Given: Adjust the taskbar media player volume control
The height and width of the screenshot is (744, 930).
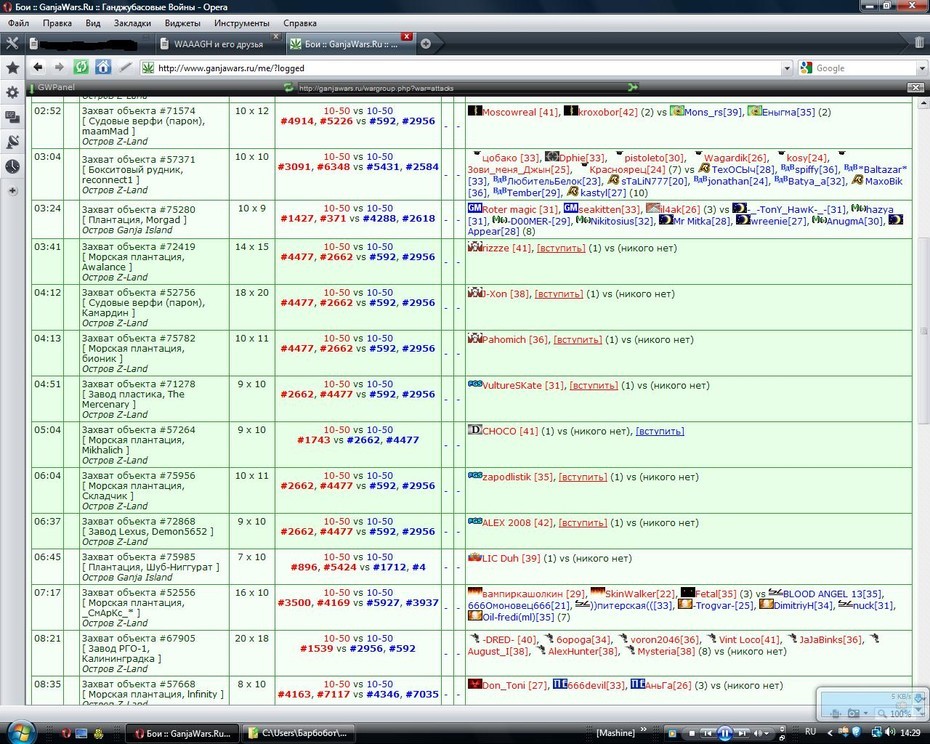Looking at the screenshot, I should [763, 733].
